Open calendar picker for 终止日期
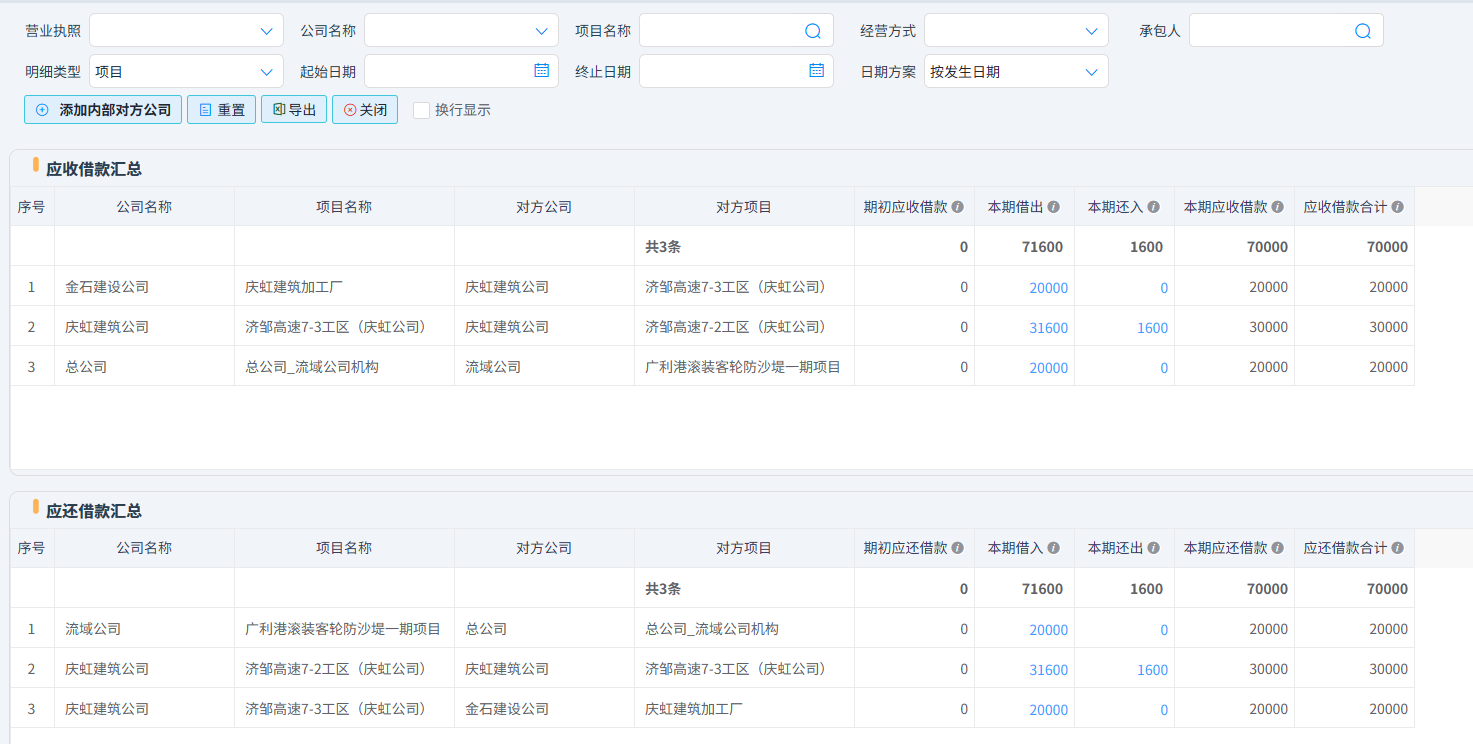Screen dimensions: 1473x744 click(816, 71)
